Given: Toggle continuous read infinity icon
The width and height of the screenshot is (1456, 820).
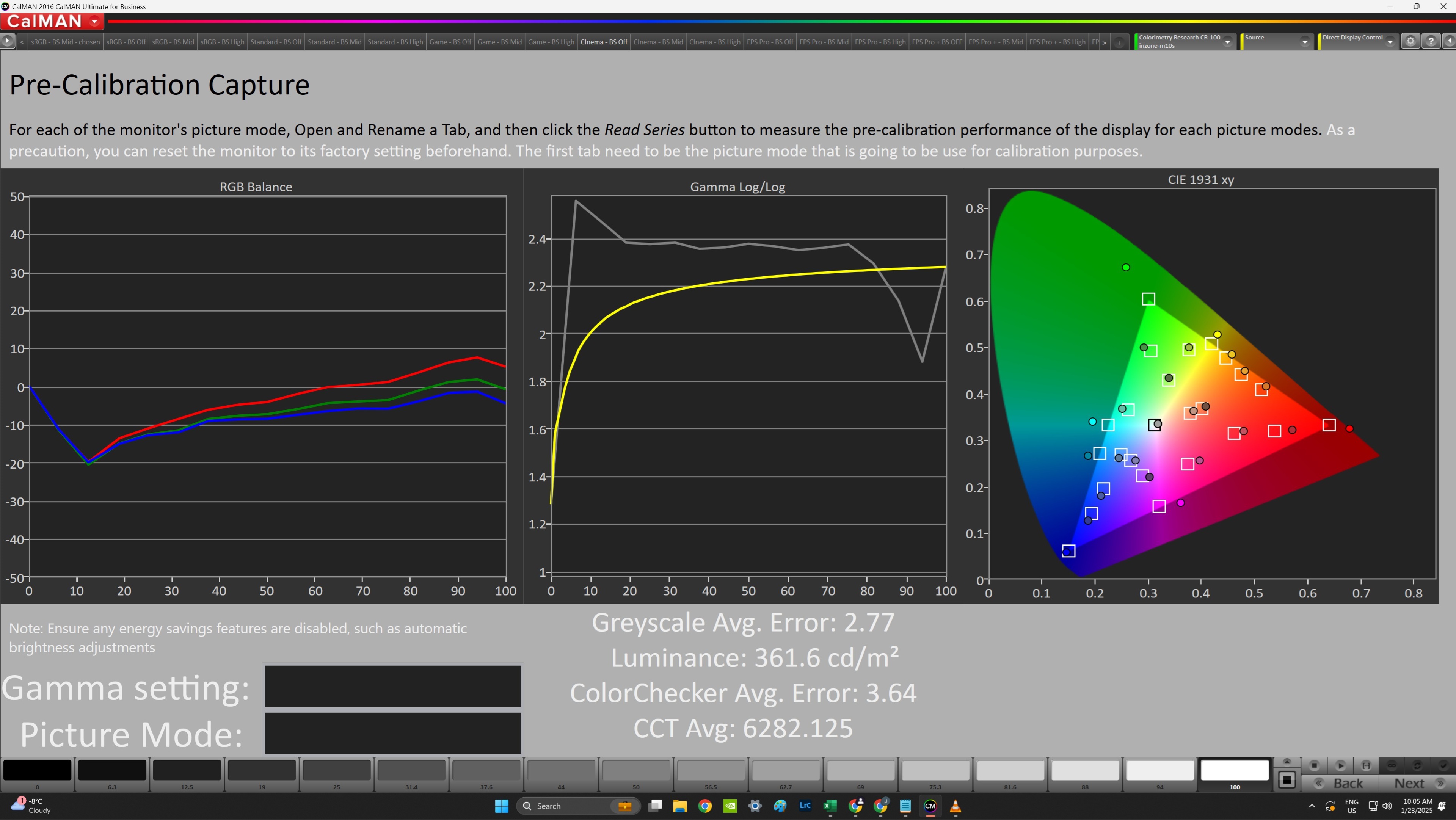Looking at the screenshot, I should (1392, 765).
